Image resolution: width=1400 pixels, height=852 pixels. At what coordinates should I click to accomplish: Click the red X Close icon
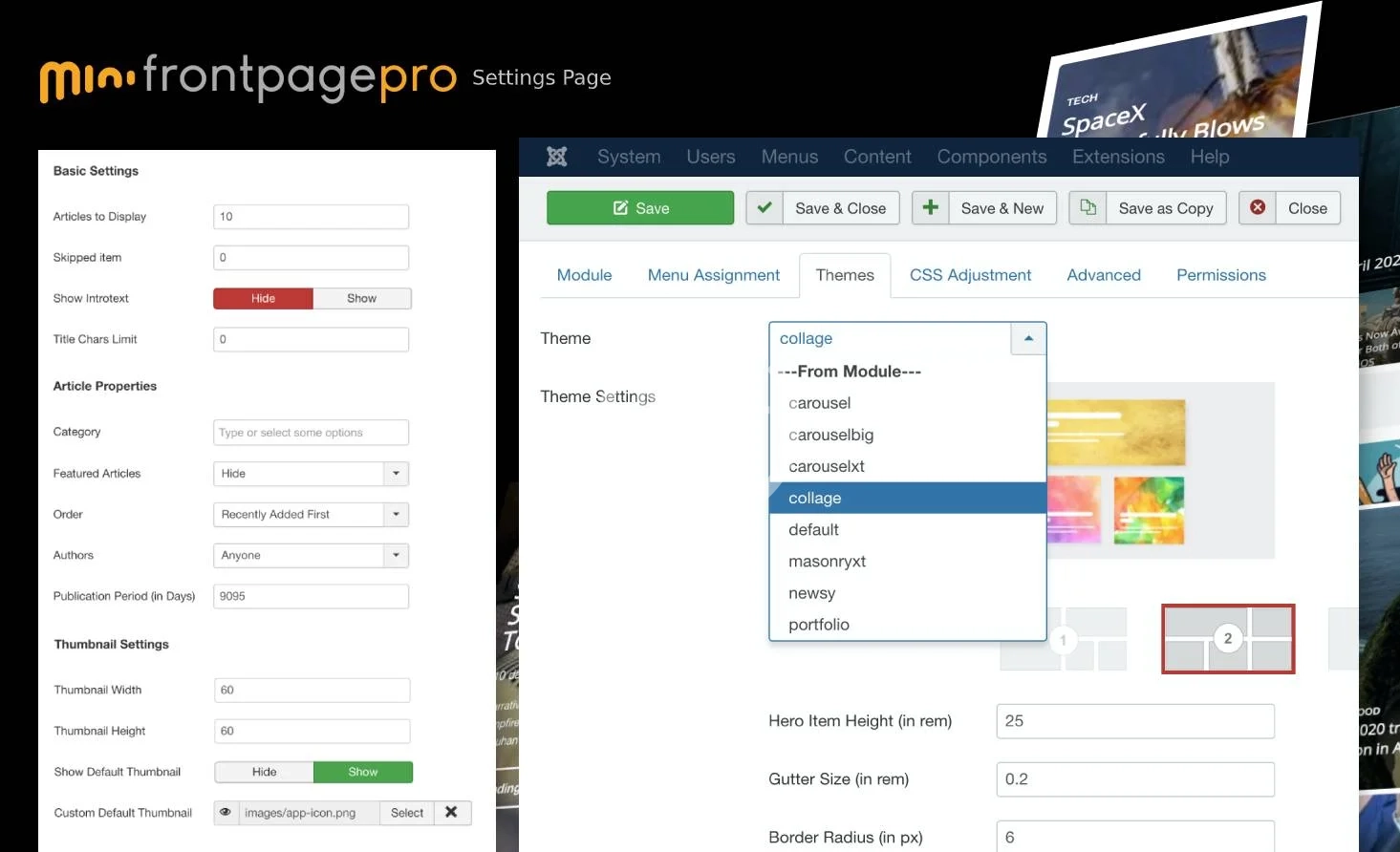1258,208
